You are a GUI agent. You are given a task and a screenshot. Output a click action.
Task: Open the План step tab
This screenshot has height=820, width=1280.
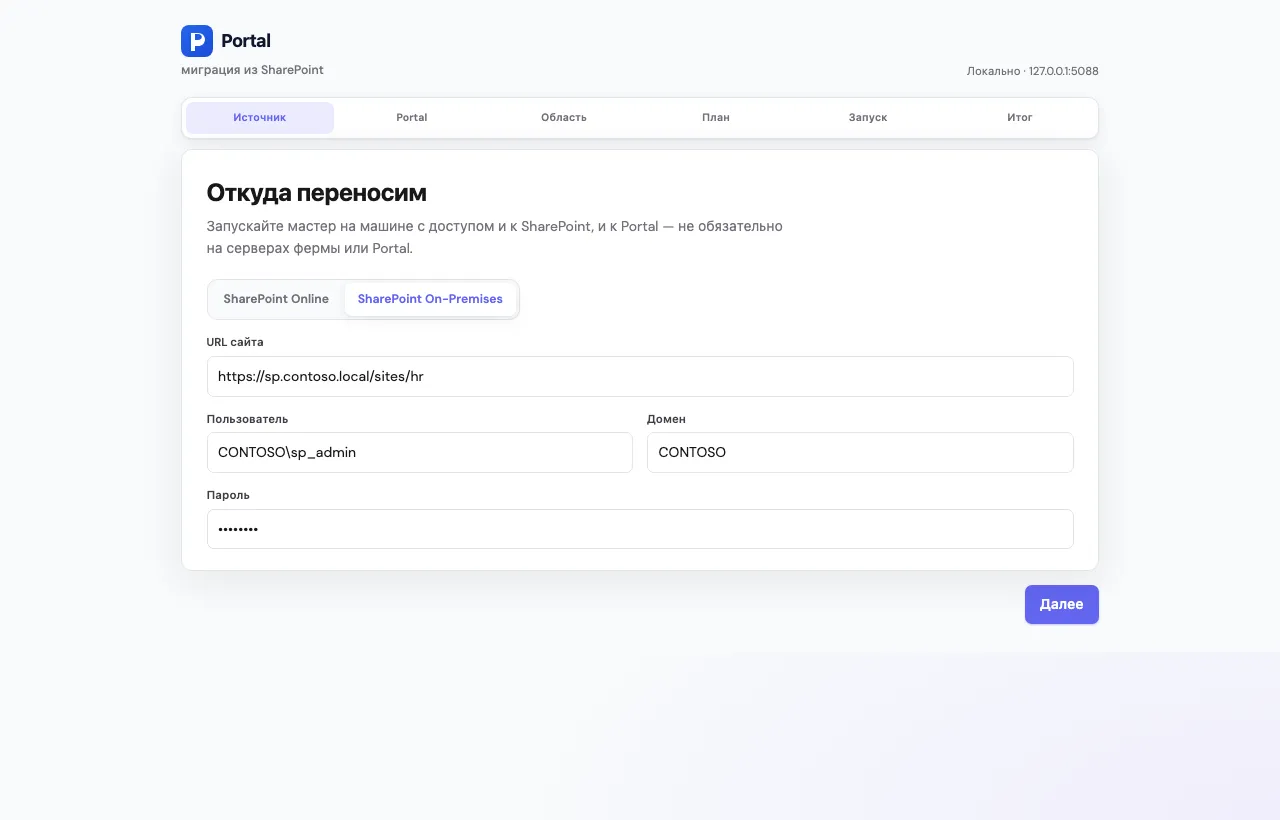click(716, 118)
